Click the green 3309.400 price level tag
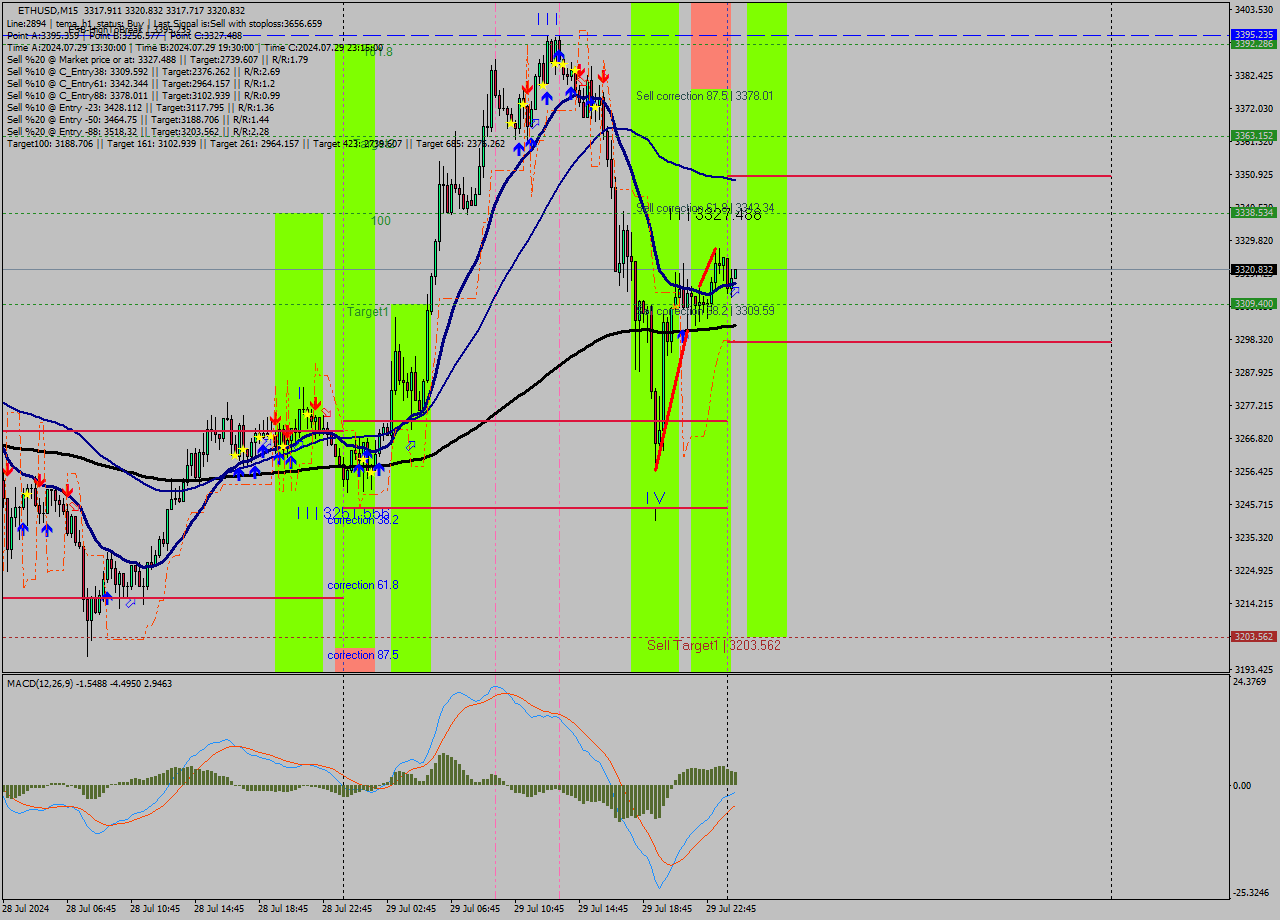 tap(1253, 304)
